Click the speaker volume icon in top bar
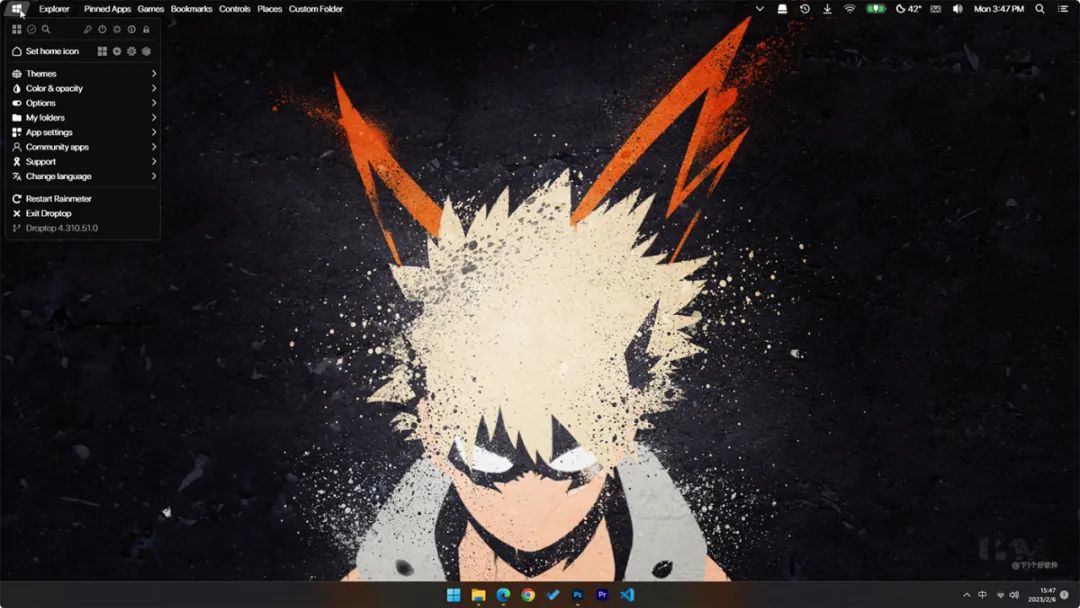Viewport: 1080px width, 608px height. click(x=957, y=9)
